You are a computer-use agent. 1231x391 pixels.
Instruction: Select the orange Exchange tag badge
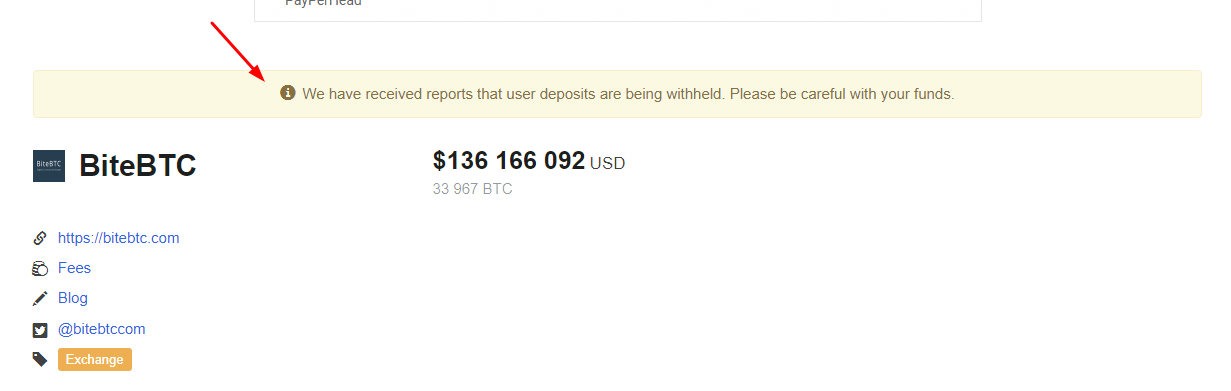(x=95, y=359)
